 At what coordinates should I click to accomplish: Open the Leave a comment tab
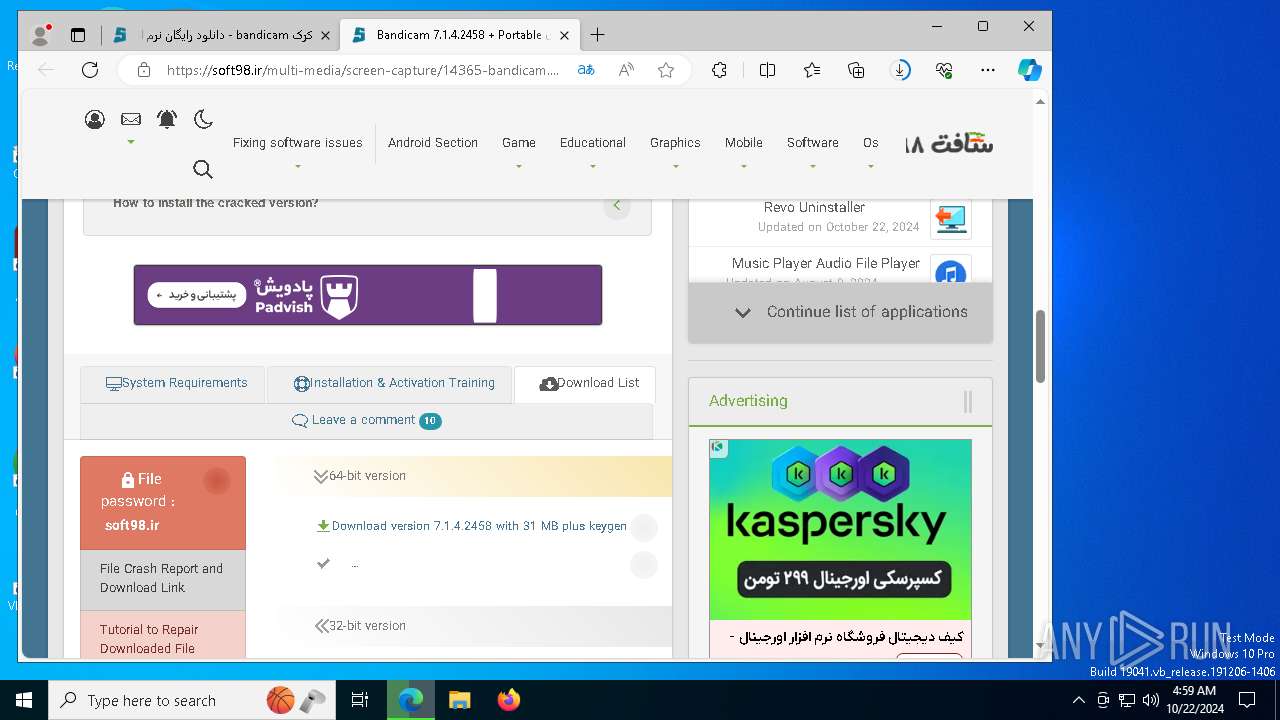point(366,421)
